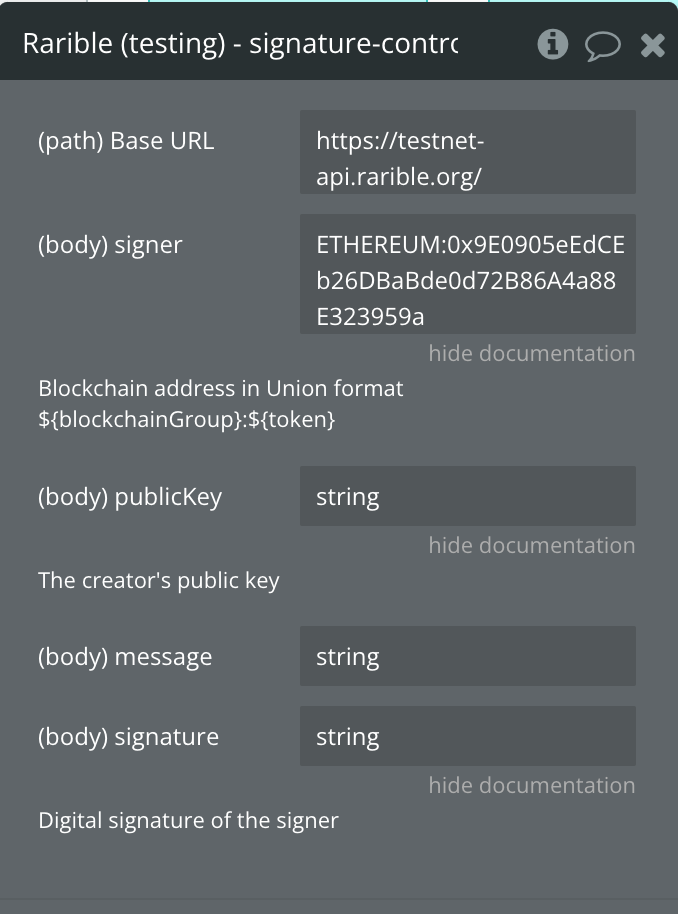Select "Digital signature of the signer" text
This screenshot has height=914, width=678.
(x=188, y=821)
